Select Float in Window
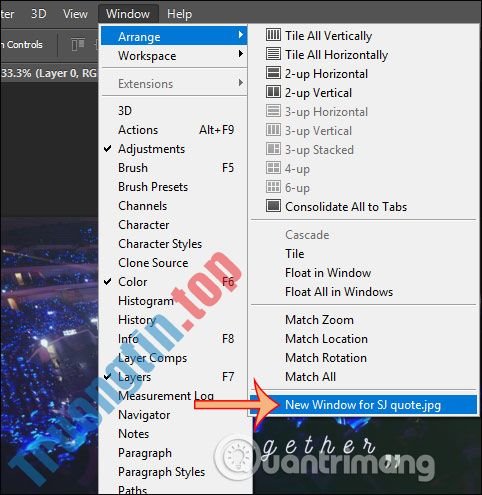This screenshot has width=482, height=495. (328, 273)
